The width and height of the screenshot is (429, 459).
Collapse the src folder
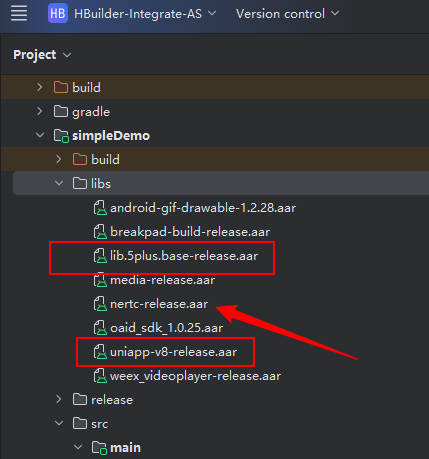[59, 423]
